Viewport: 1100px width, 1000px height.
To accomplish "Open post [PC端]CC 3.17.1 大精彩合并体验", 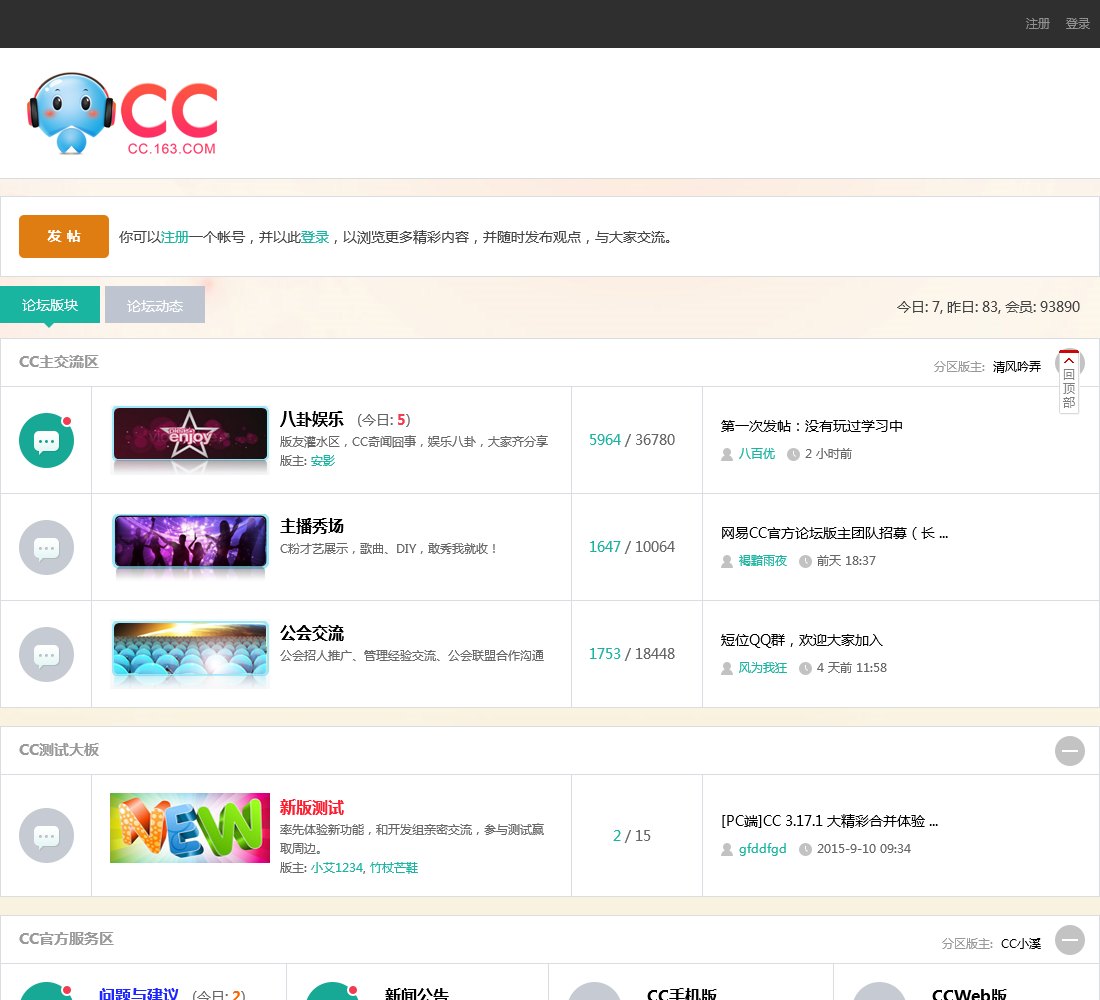I will [829, 821].
